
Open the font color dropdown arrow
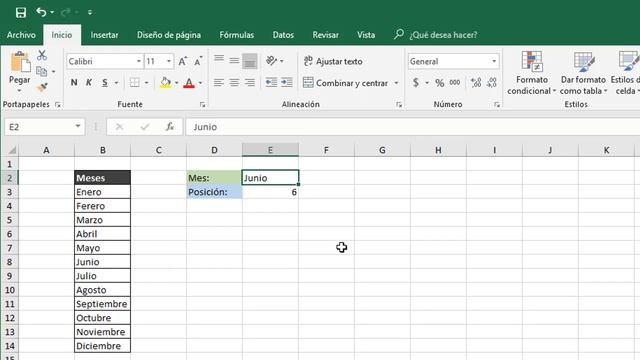pyautogui.click(x=200, y=83)
